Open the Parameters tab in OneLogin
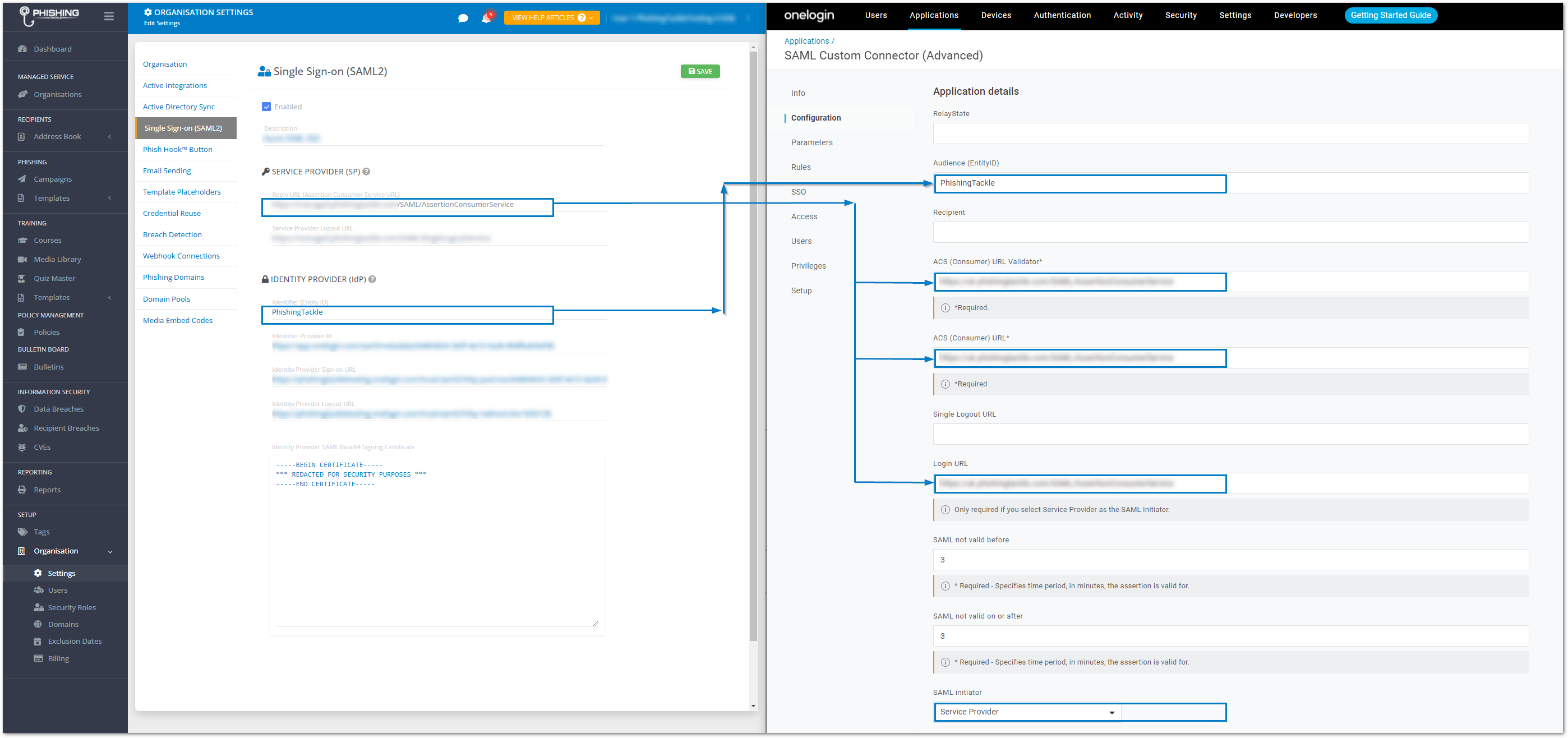1568x738 pixels. coord(811,142)
